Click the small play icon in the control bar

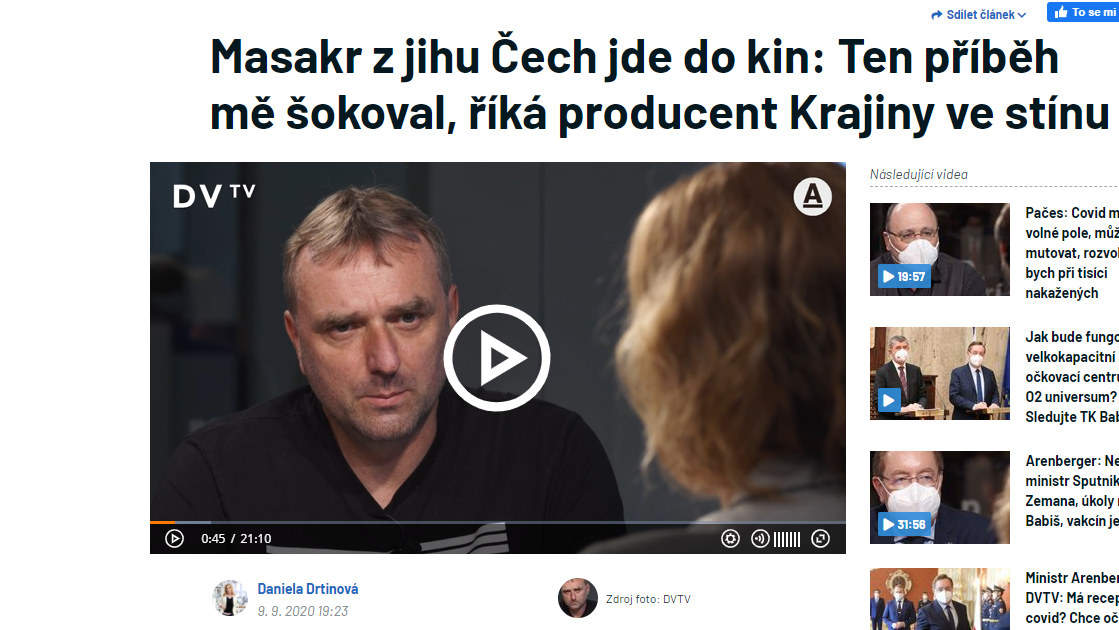click(174, 539)
